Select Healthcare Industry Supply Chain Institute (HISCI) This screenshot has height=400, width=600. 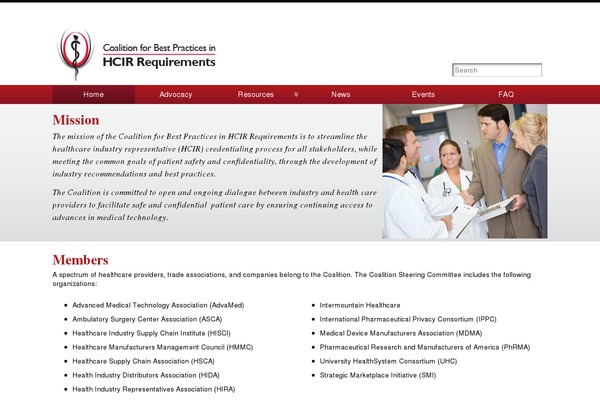point(151,333)
